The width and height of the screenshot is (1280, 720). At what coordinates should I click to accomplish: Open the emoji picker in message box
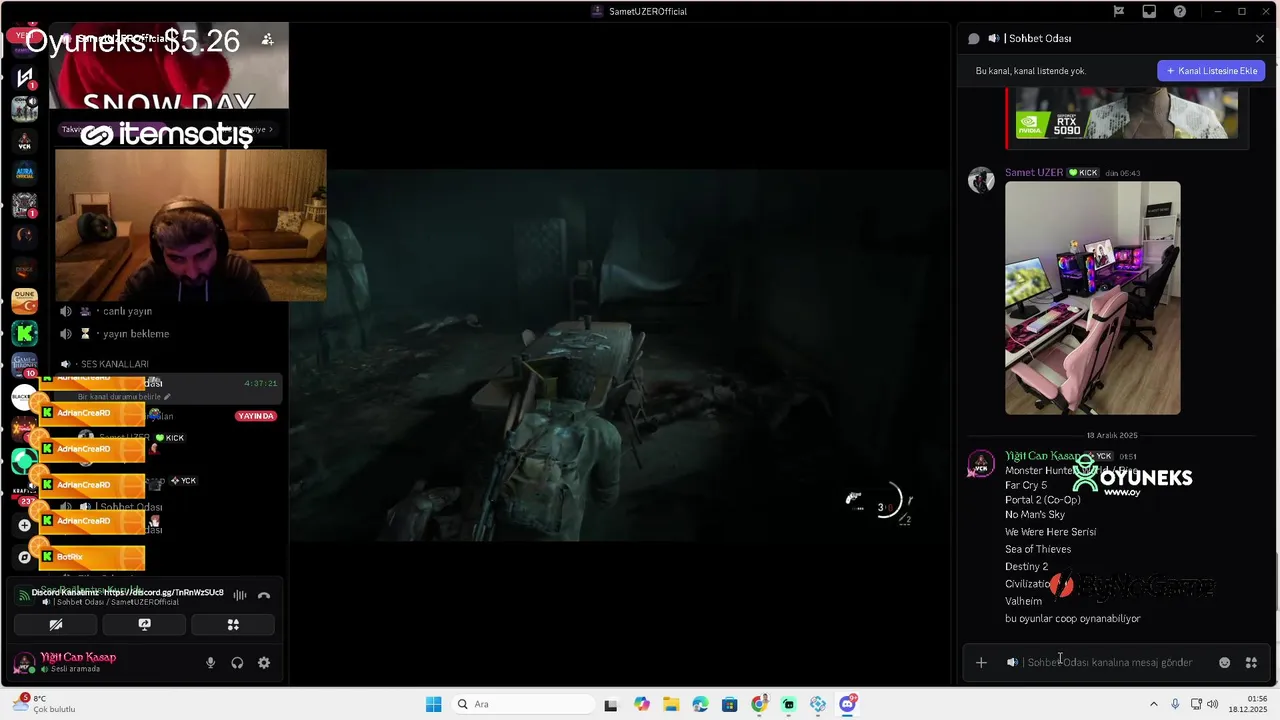pos(1225,662)
